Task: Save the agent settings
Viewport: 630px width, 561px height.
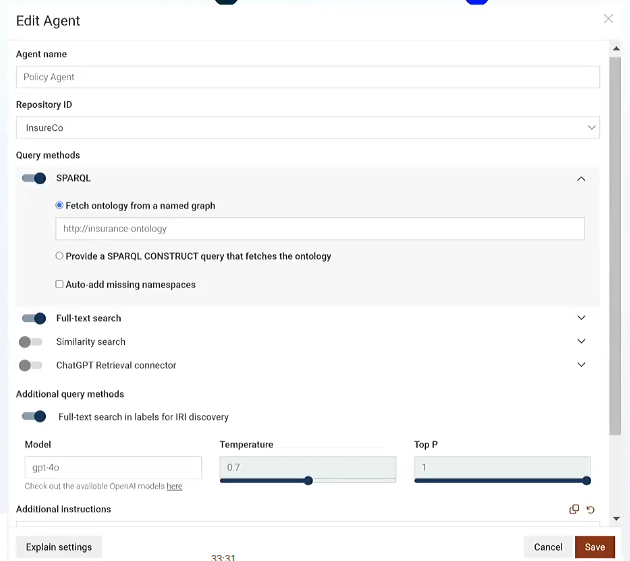Action: tap(595, 547)
